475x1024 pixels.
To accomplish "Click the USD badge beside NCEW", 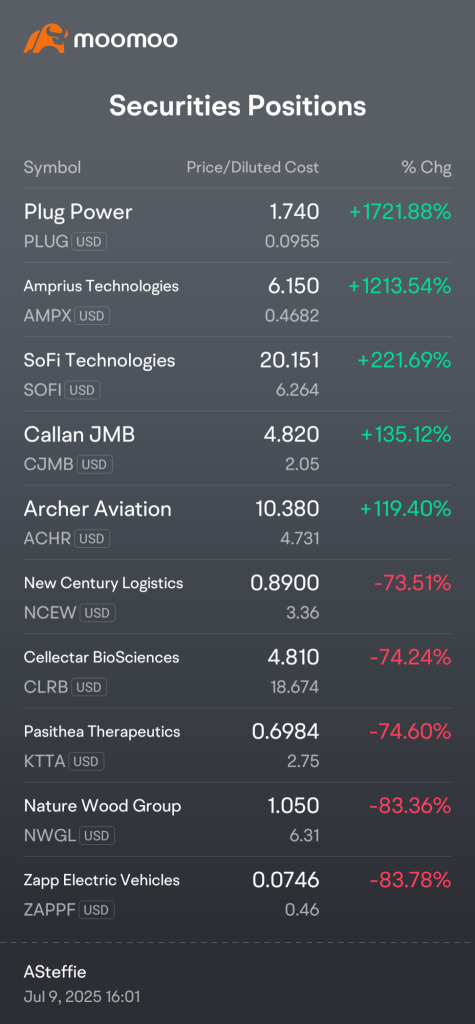I will tap(97, 613).
